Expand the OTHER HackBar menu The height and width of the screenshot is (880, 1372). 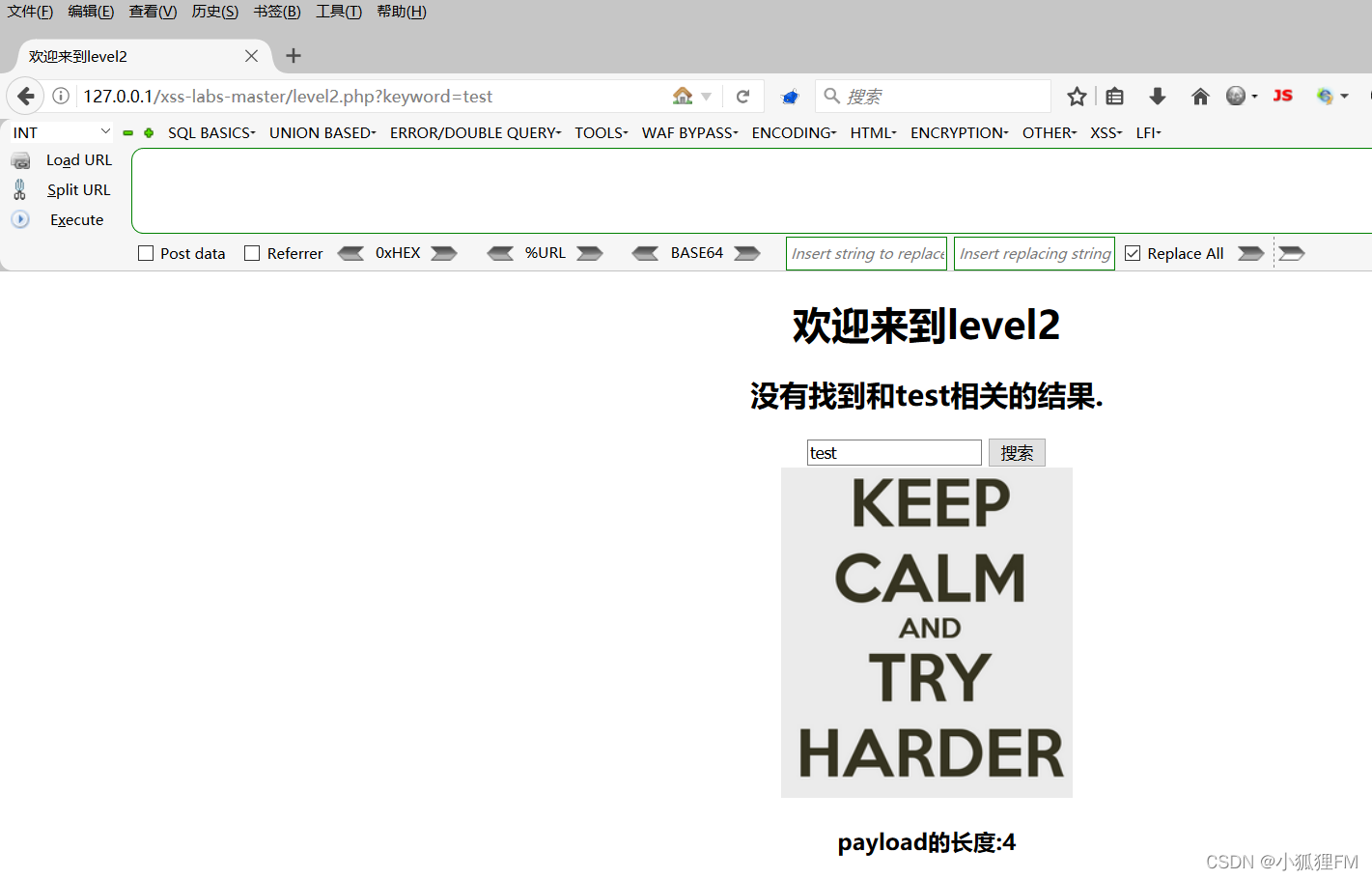pos(1050,133)
